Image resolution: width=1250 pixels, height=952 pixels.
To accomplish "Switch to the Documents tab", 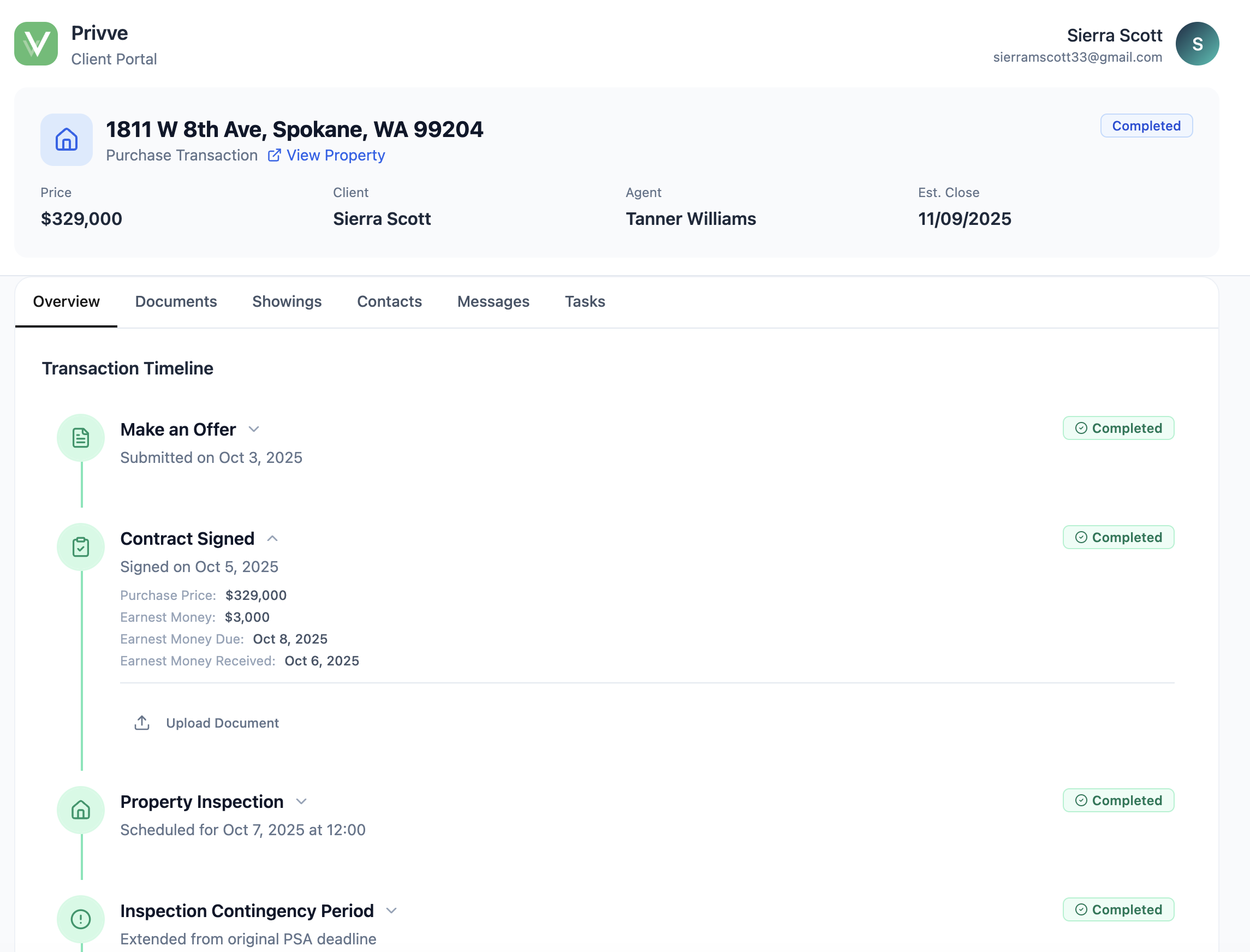I will tap(176, 301).
